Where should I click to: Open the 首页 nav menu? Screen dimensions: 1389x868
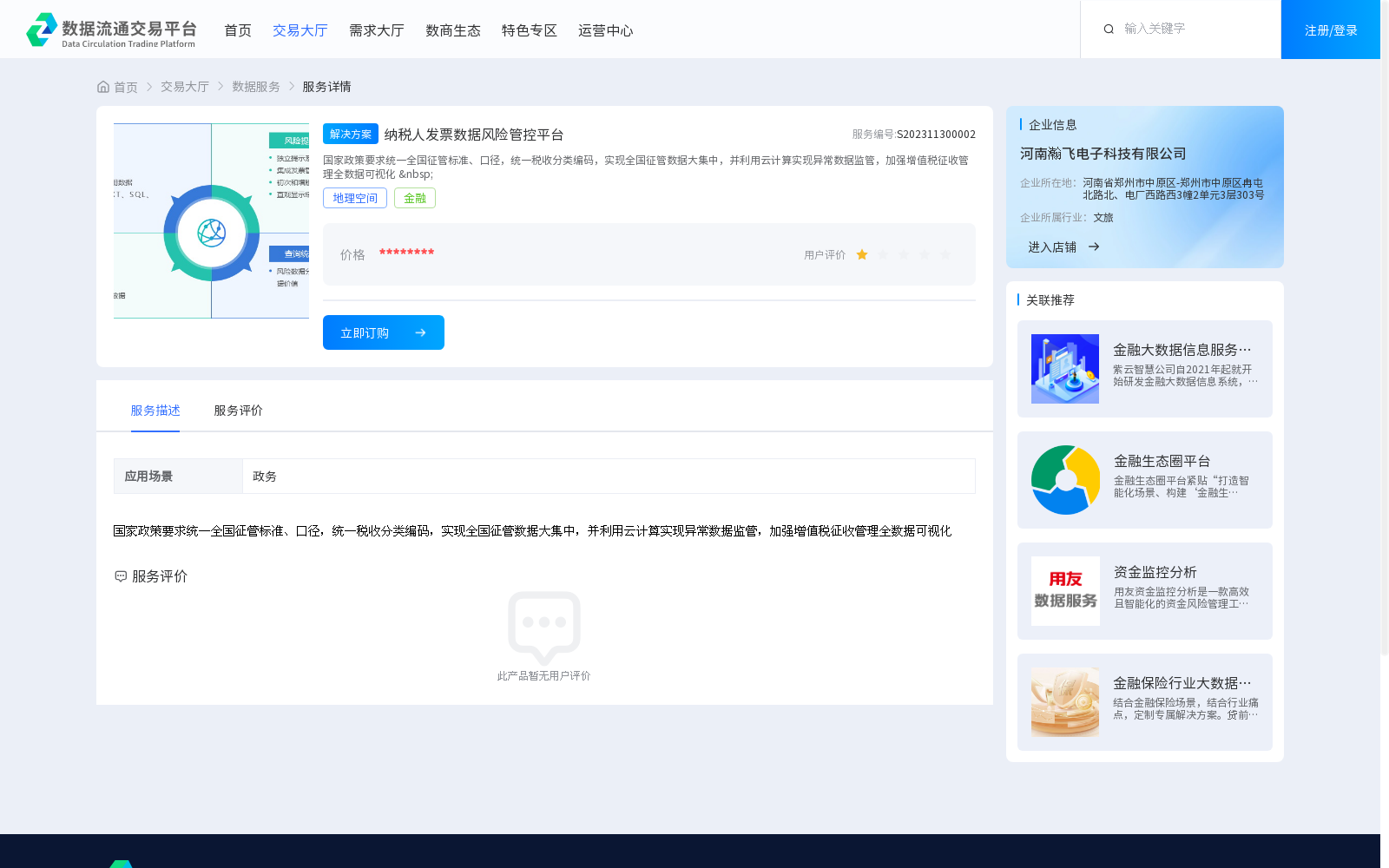238,30
